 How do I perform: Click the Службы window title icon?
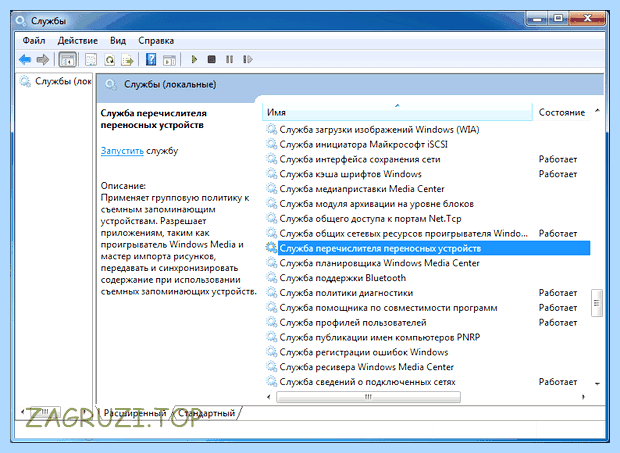(20, 21)
